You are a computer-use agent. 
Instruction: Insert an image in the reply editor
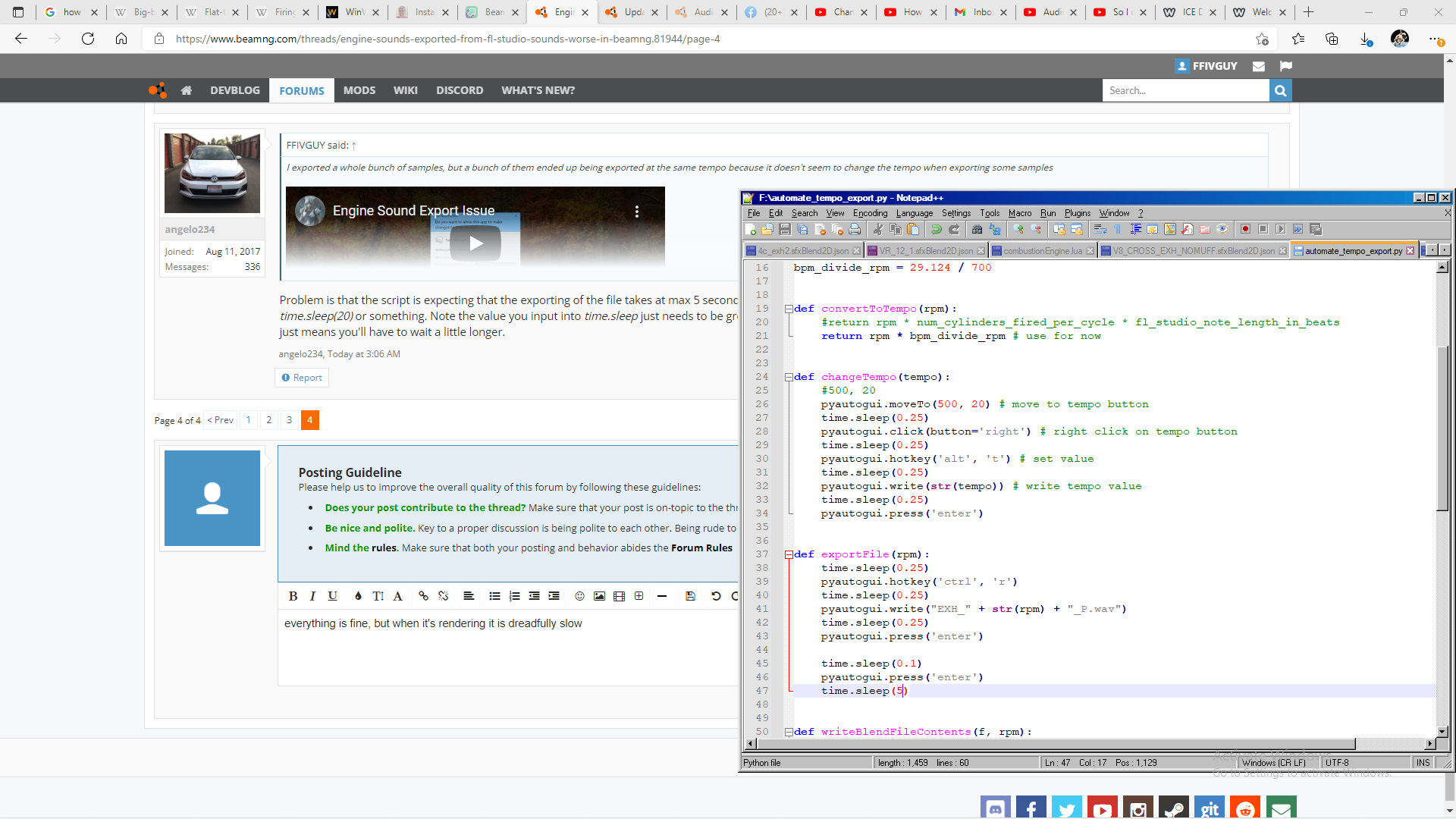(x=599, y=596)
